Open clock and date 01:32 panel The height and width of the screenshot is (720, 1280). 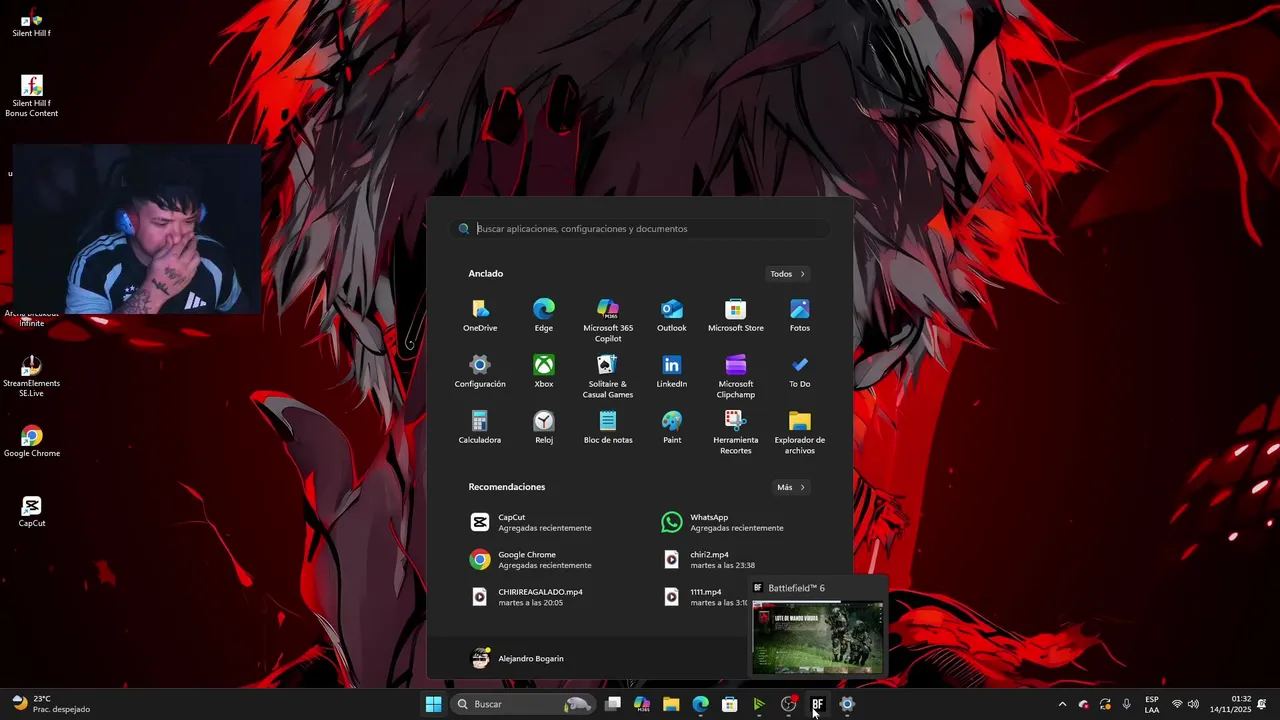tap(1231, 704)
